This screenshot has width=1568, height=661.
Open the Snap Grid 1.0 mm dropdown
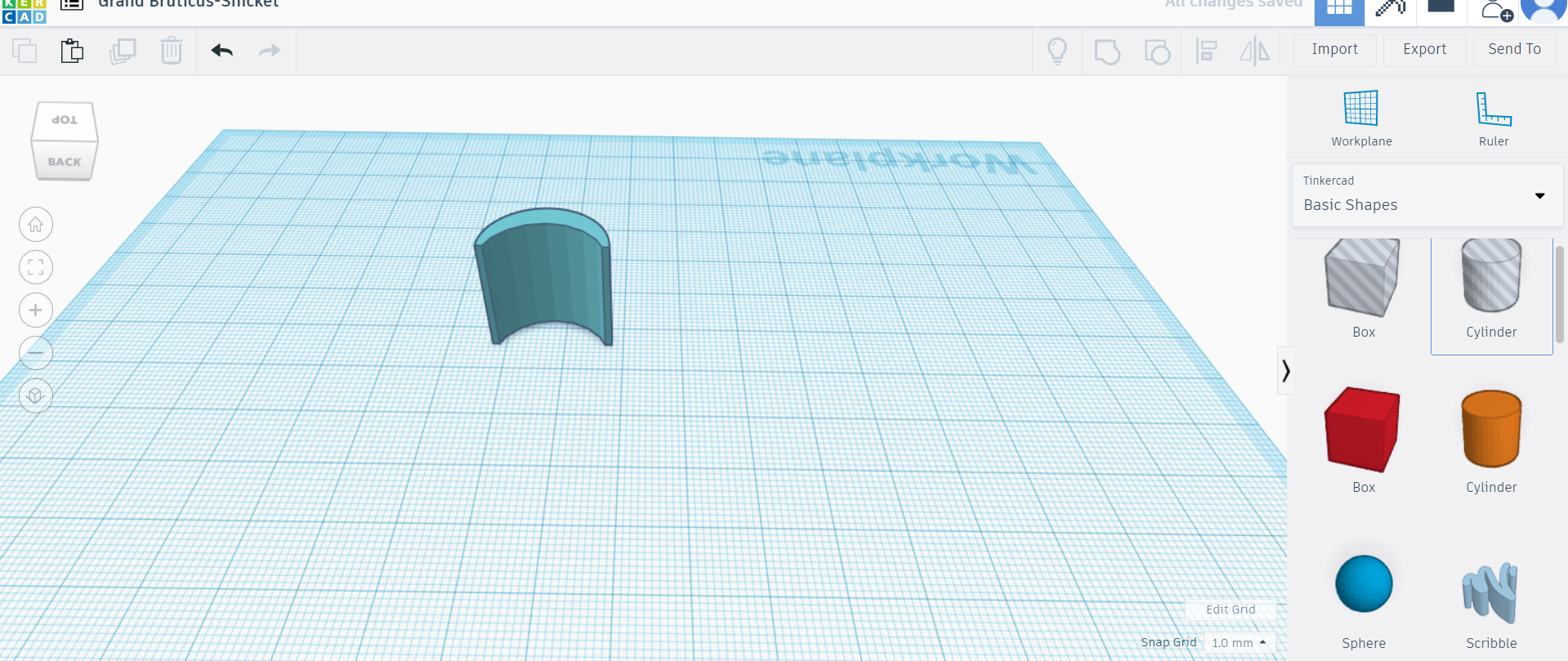(x=1240, y=643)
